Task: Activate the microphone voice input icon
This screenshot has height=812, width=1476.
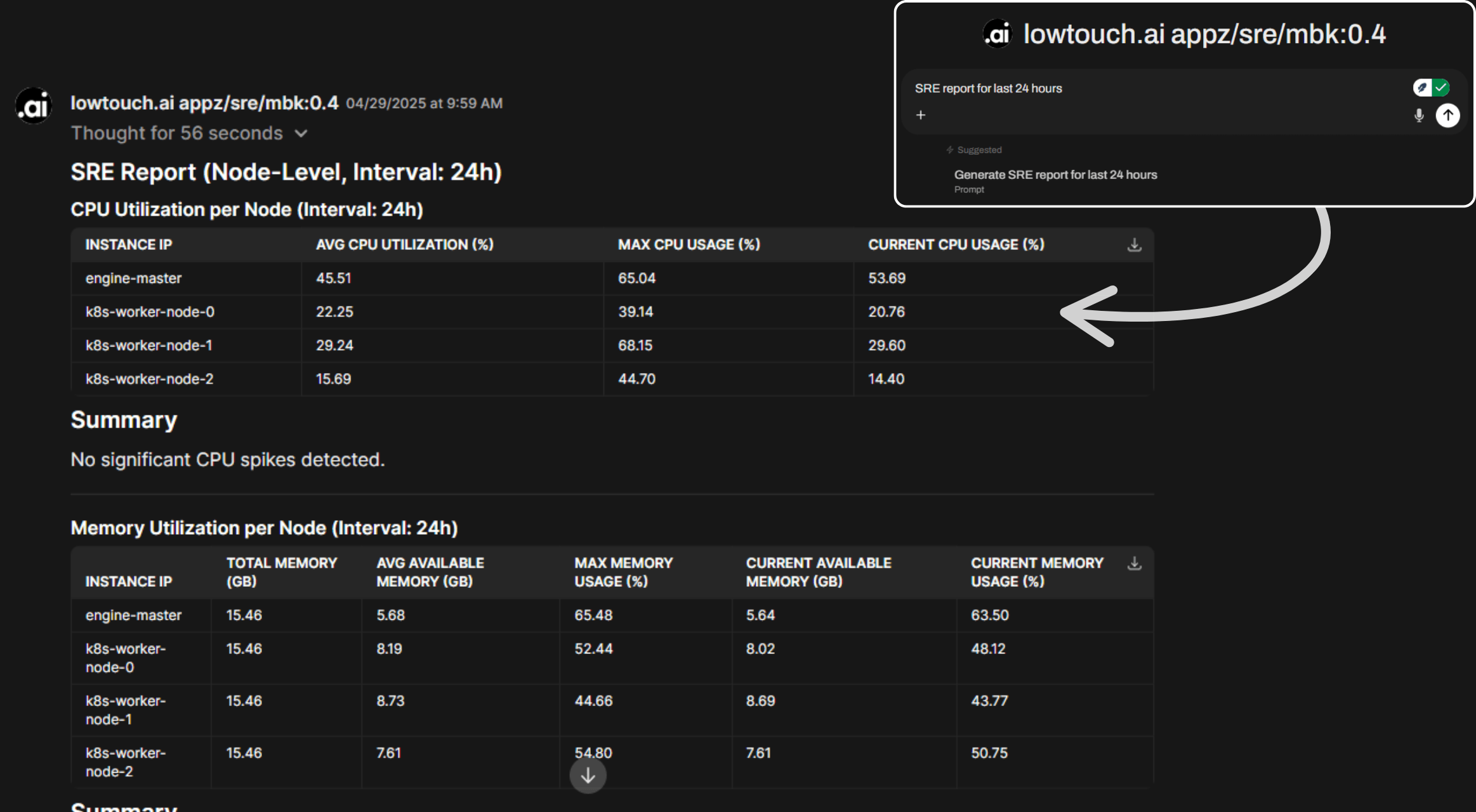Action: pos(1419,115)
